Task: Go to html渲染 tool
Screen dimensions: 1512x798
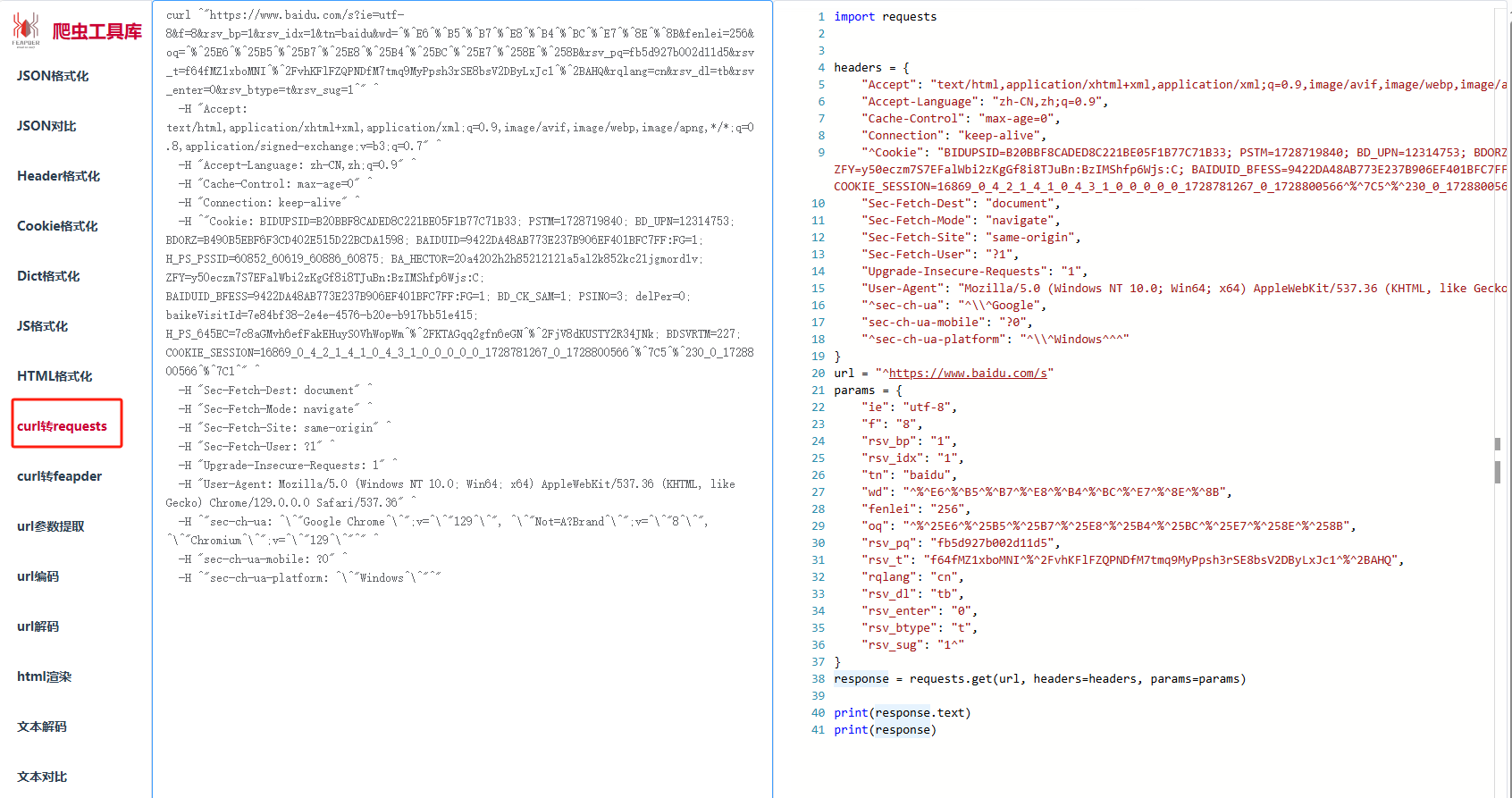Action: [44, 676]
